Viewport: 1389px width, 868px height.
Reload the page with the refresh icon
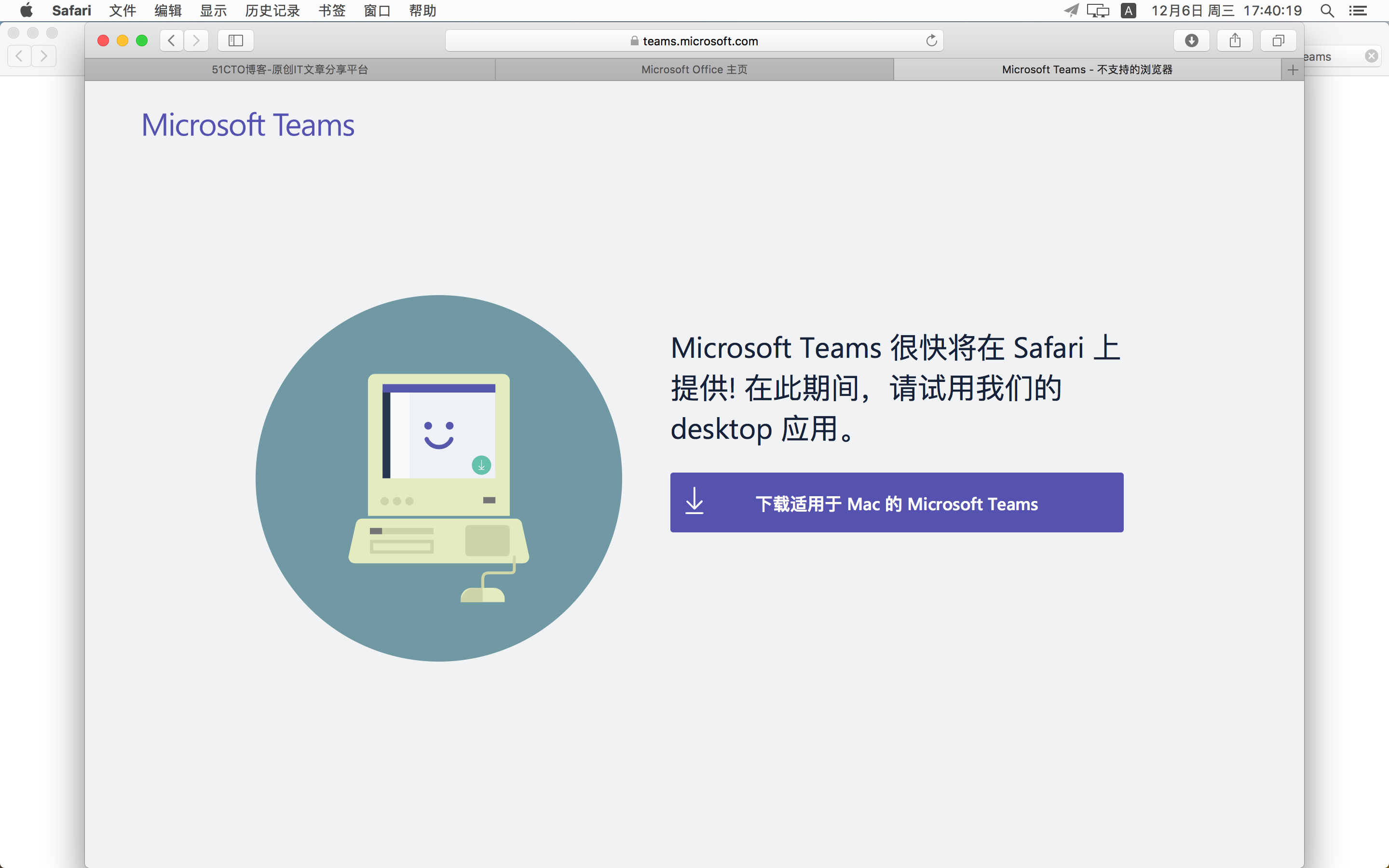pyautogui.click(x=931, y=40)
